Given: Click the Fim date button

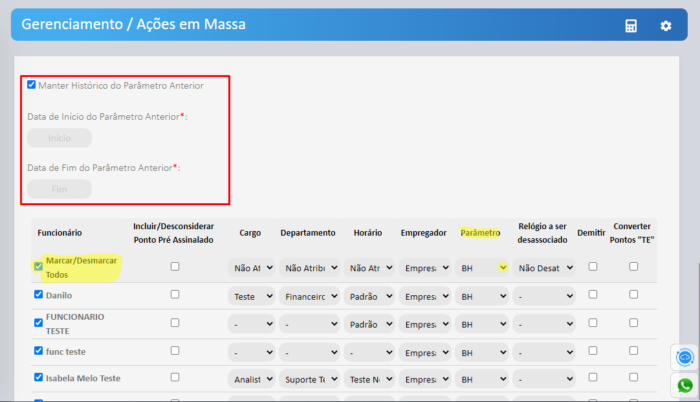Looking at the screenshot, I should (x=59, y=188).
